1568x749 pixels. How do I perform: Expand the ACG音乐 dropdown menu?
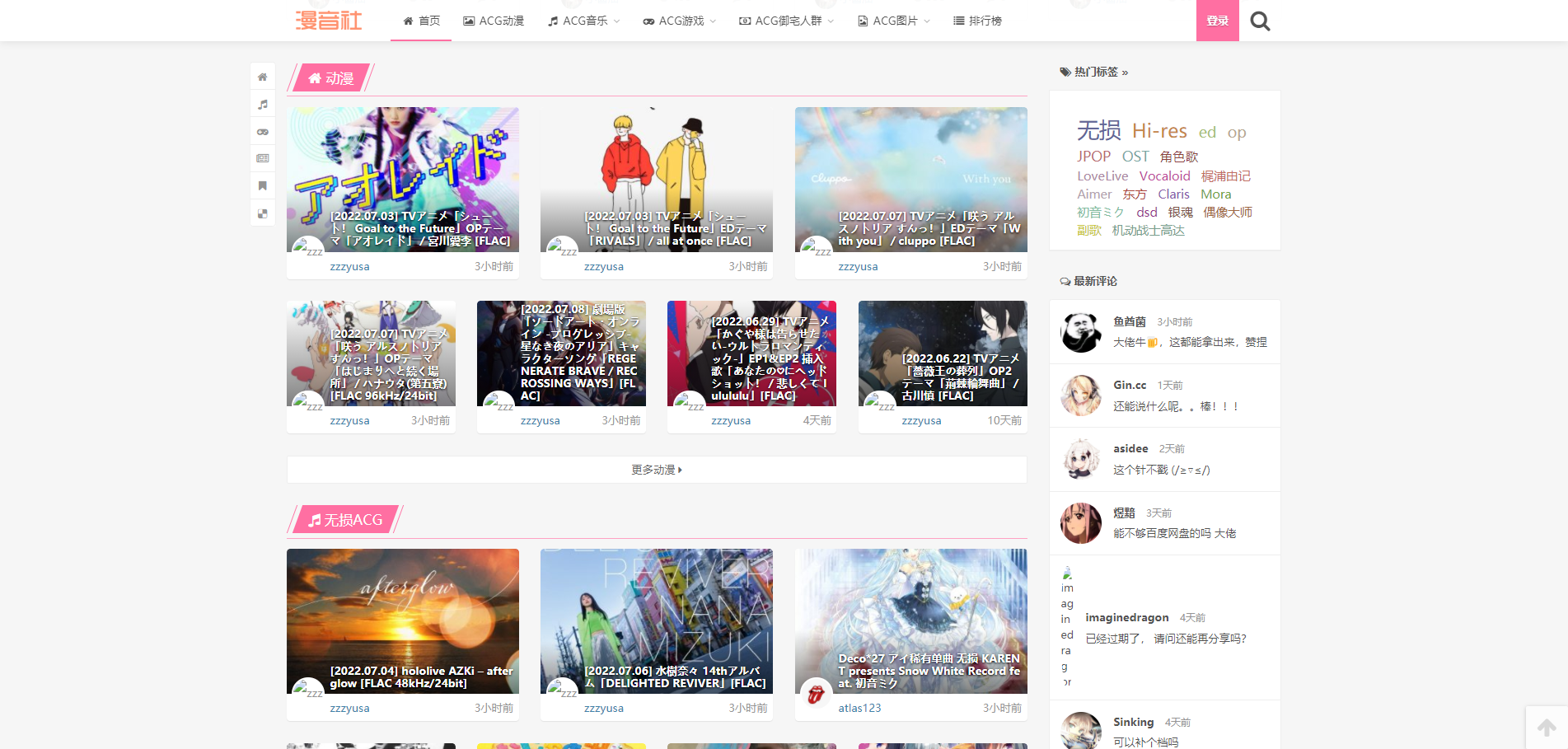point(584,21)
